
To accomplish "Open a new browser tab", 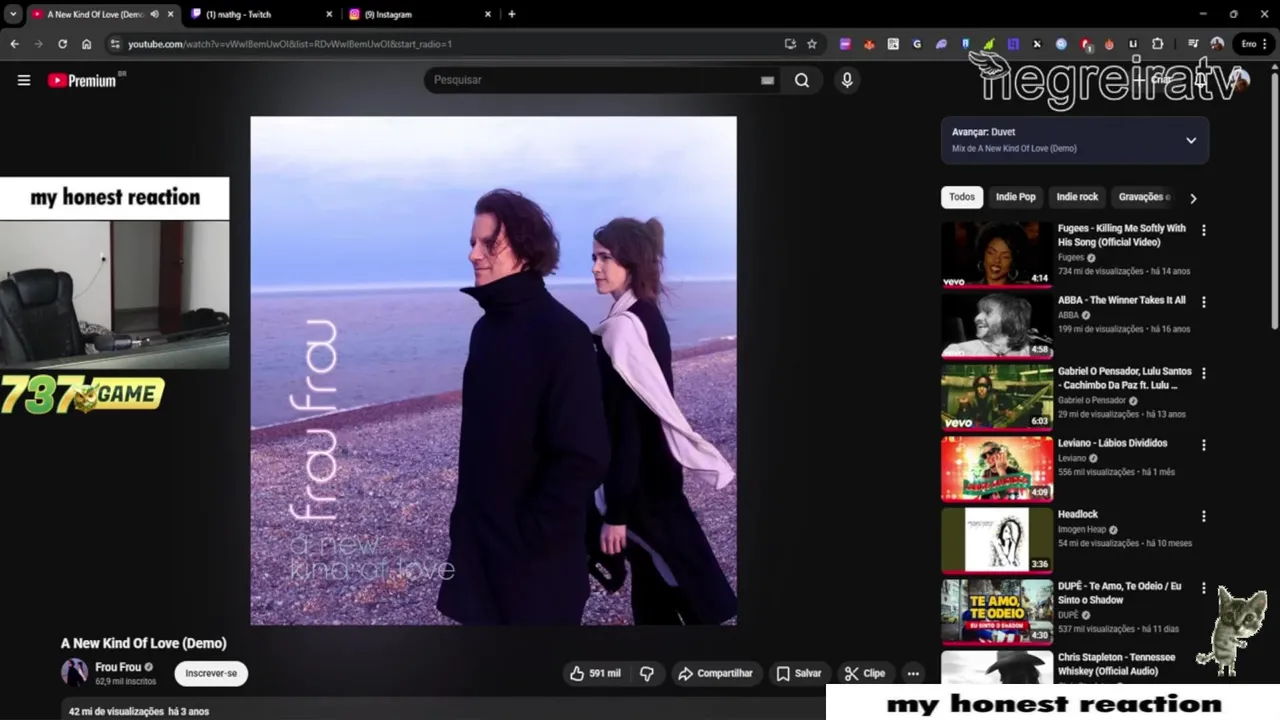I will [512, 14].
